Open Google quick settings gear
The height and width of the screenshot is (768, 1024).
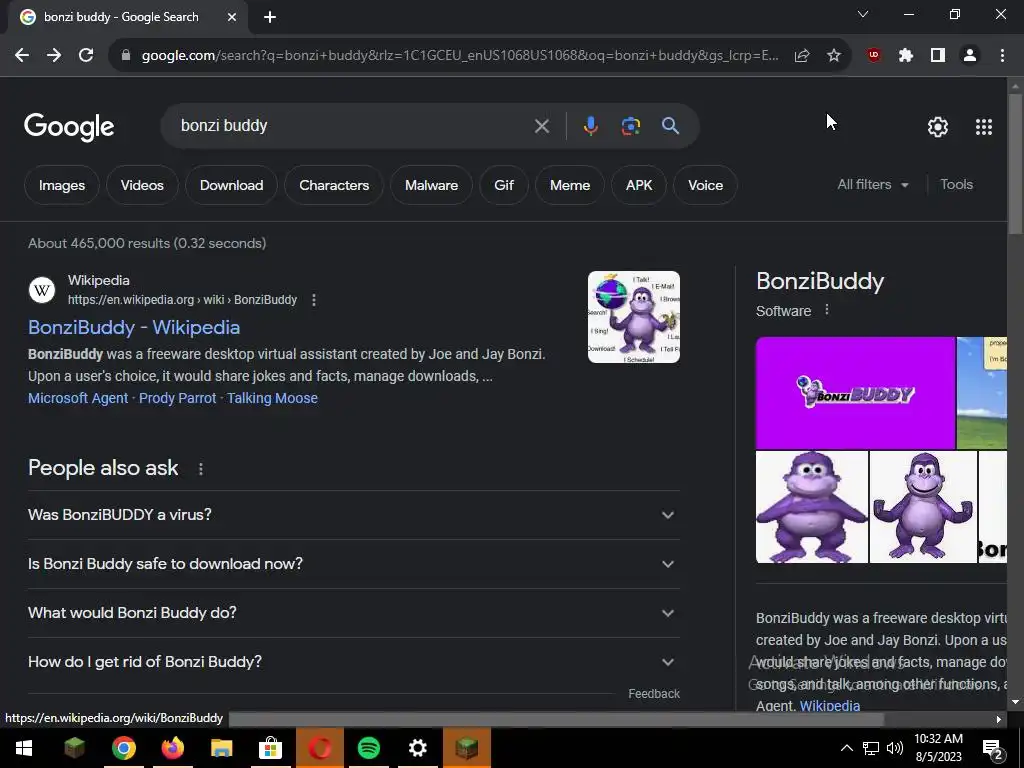938,127
